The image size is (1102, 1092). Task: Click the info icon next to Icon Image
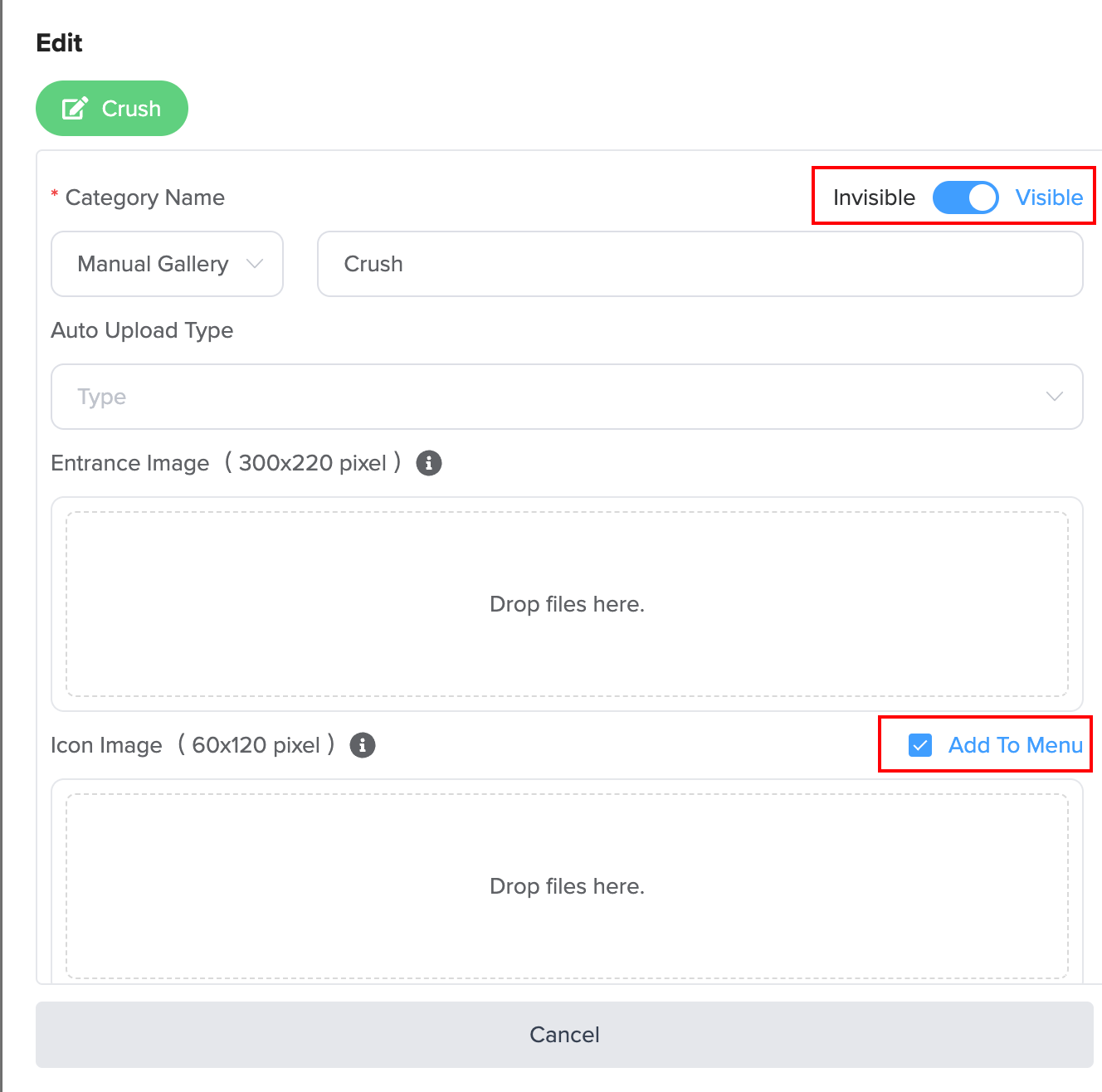coord(363,745)
